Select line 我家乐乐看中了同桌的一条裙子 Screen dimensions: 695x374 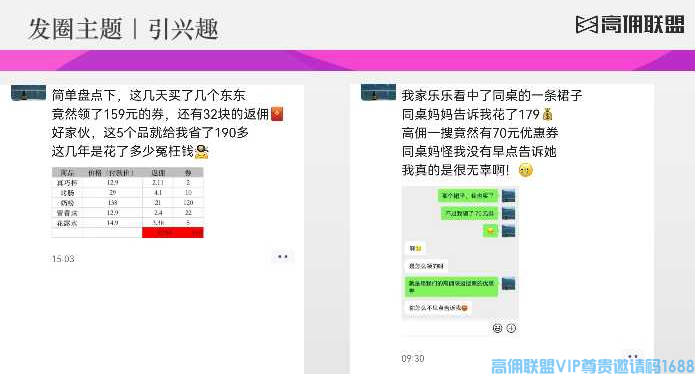[492, 95]
